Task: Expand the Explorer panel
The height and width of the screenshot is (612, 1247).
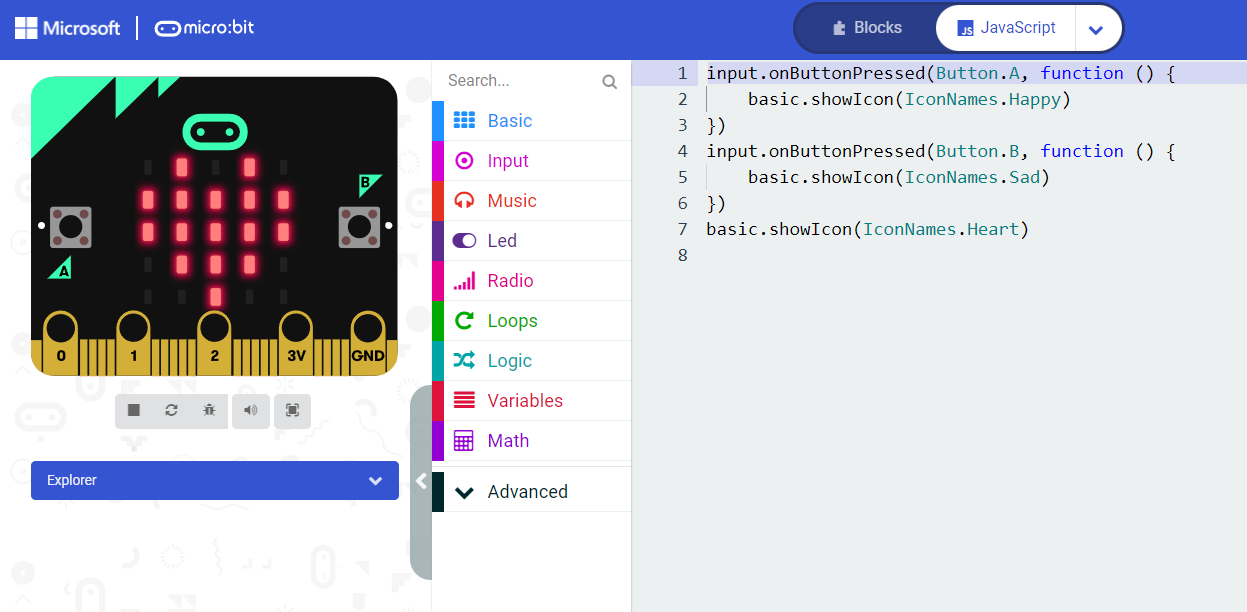Action: (215, 480)
